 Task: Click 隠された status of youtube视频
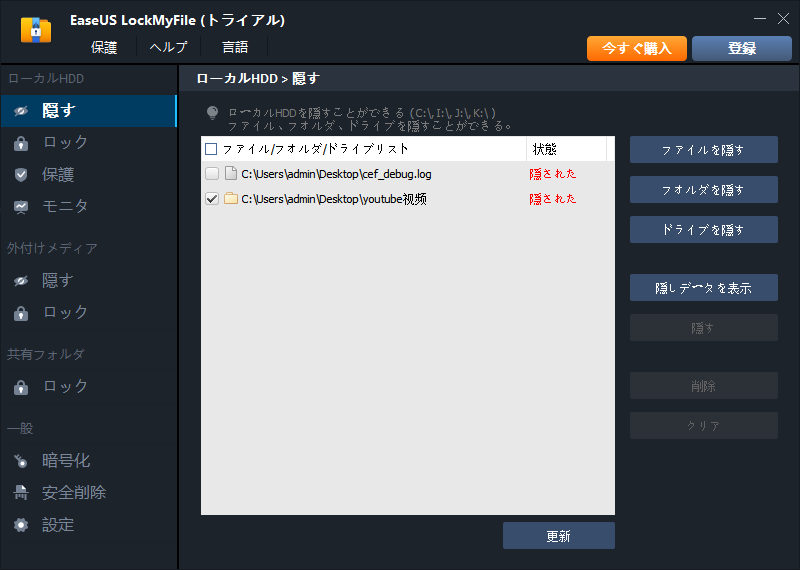(553, 199)
